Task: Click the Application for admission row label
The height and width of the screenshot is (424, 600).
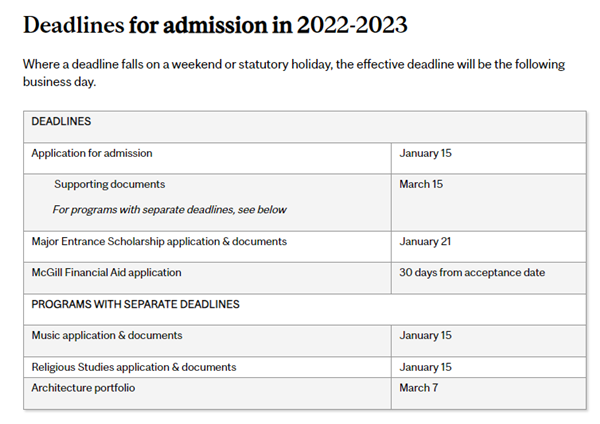Action: click(92, 153)
